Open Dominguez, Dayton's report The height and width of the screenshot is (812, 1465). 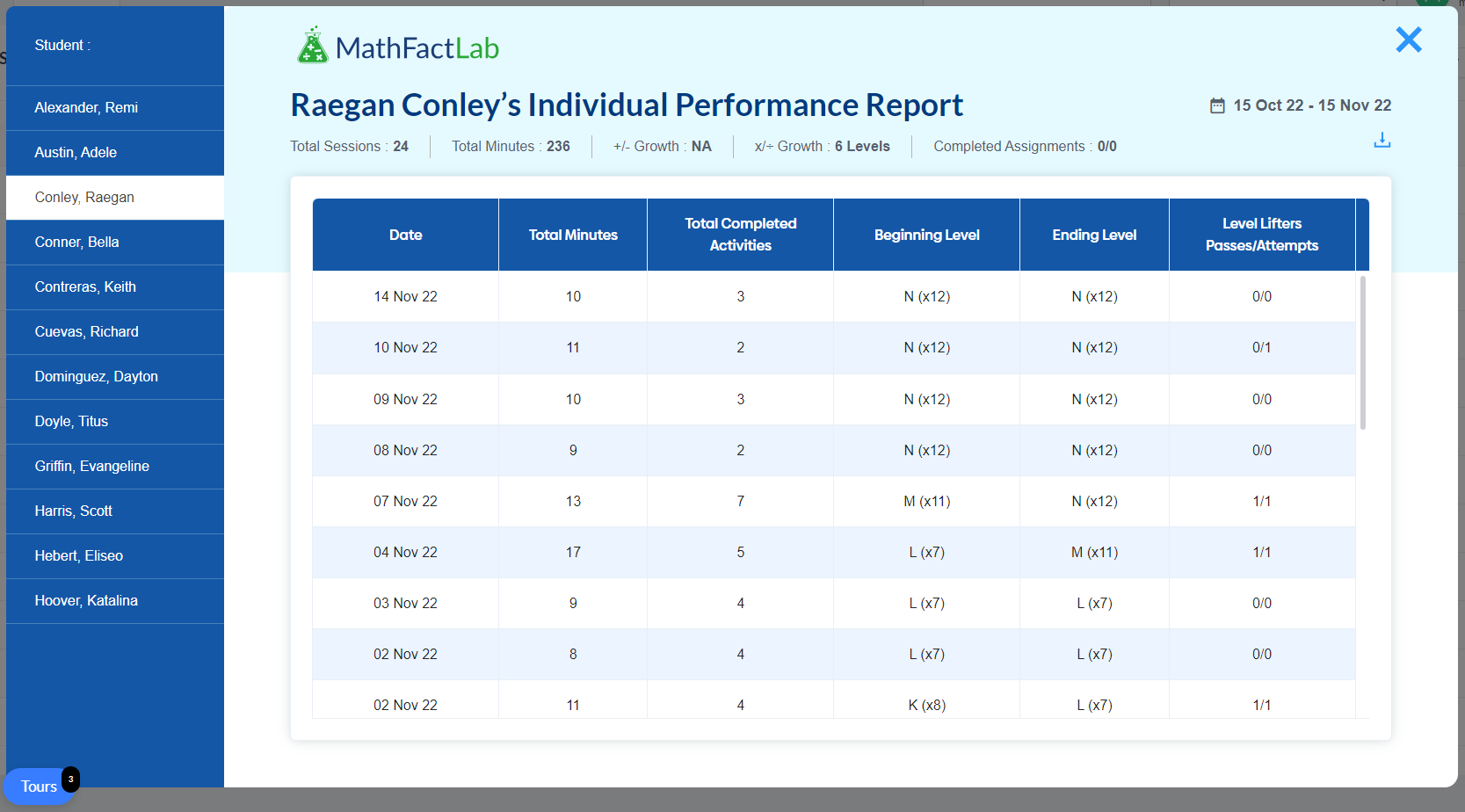click(115, 377)
